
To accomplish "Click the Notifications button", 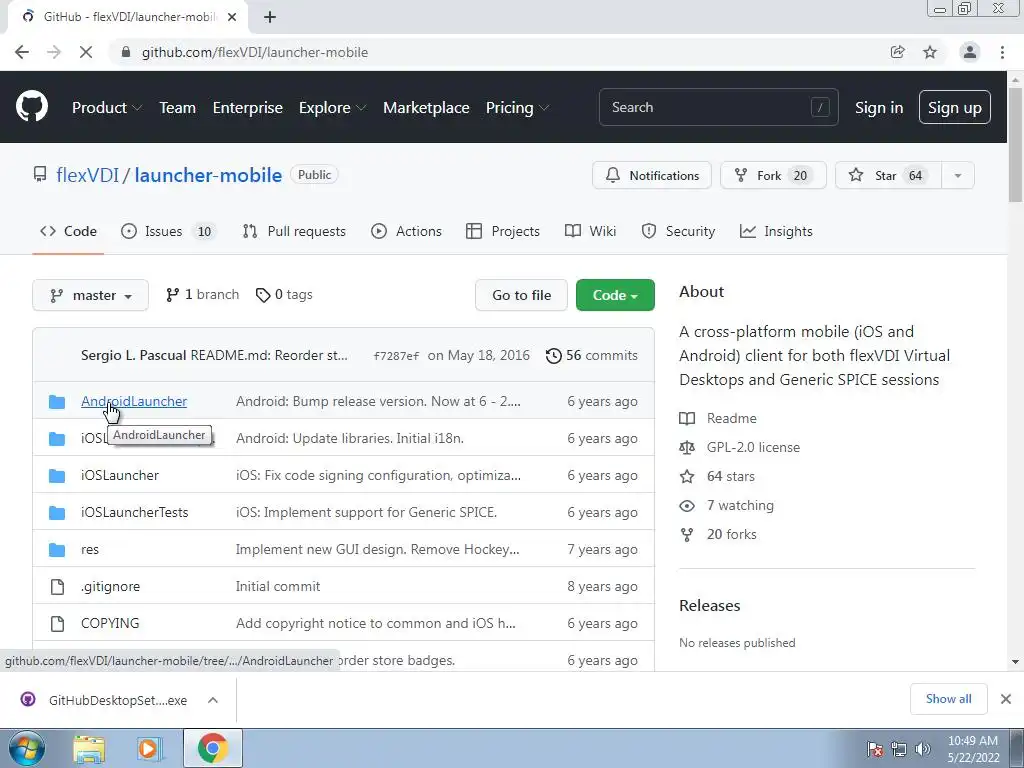I will tap(652, 176).
